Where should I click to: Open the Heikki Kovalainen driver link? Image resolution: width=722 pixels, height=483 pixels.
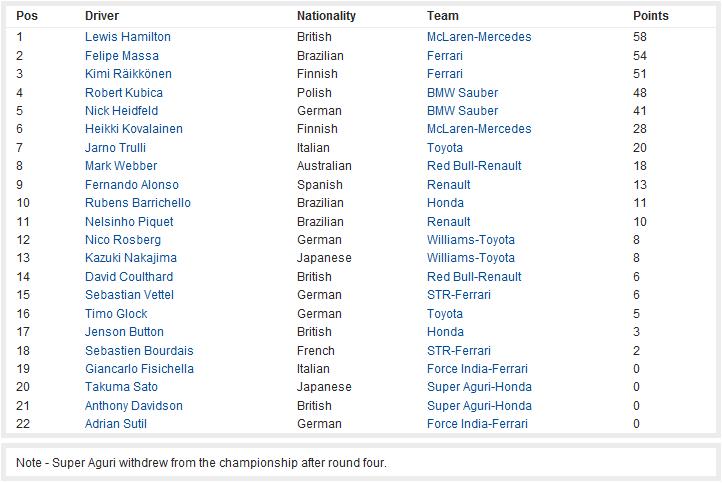click(x=134, y=128)
